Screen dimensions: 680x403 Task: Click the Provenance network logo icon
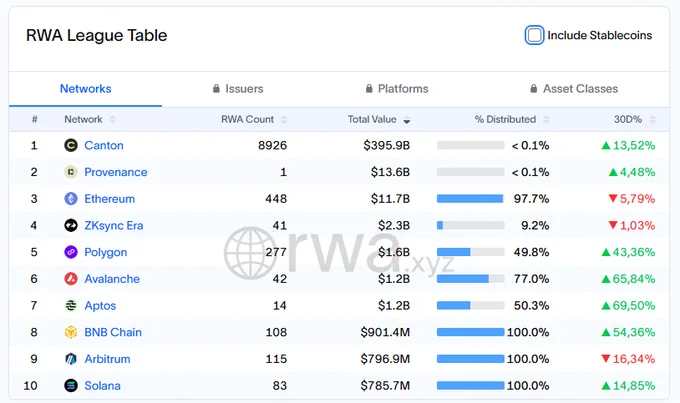tap(71, 172)
